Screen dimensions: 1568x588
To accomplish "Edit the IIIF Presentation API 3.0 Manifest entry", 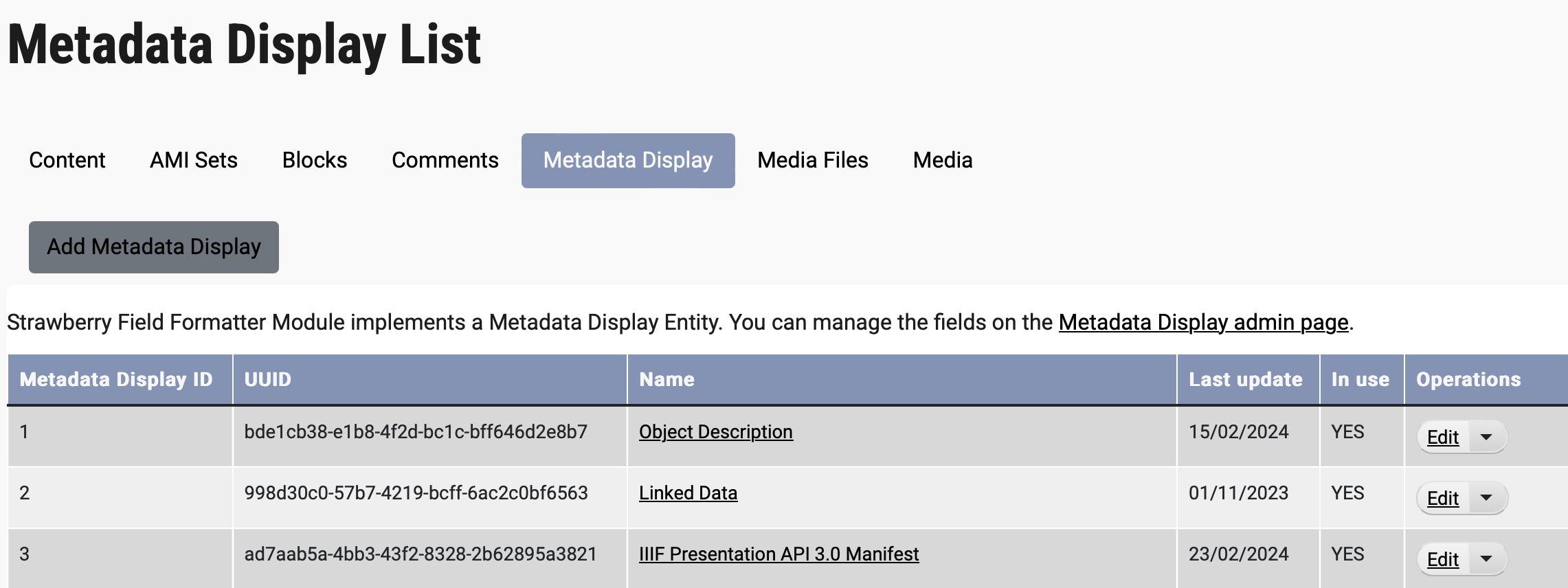I will click(x=1442, y=560).
